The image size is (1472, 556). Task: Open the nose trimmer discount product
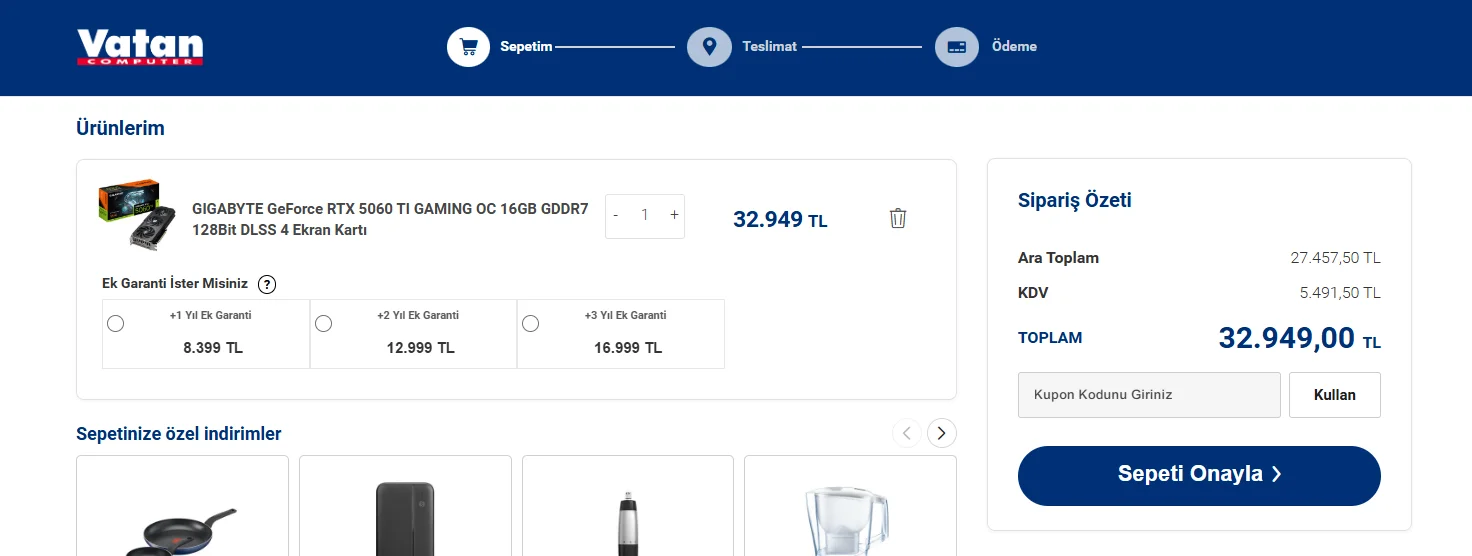click(628, 506)
